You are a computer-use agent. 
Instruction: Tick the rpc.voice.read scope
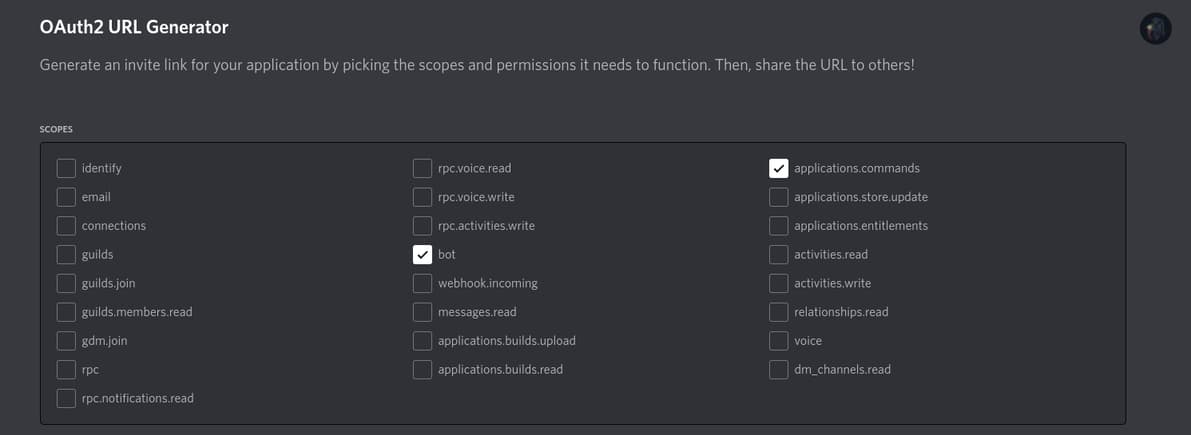point(422,168)
